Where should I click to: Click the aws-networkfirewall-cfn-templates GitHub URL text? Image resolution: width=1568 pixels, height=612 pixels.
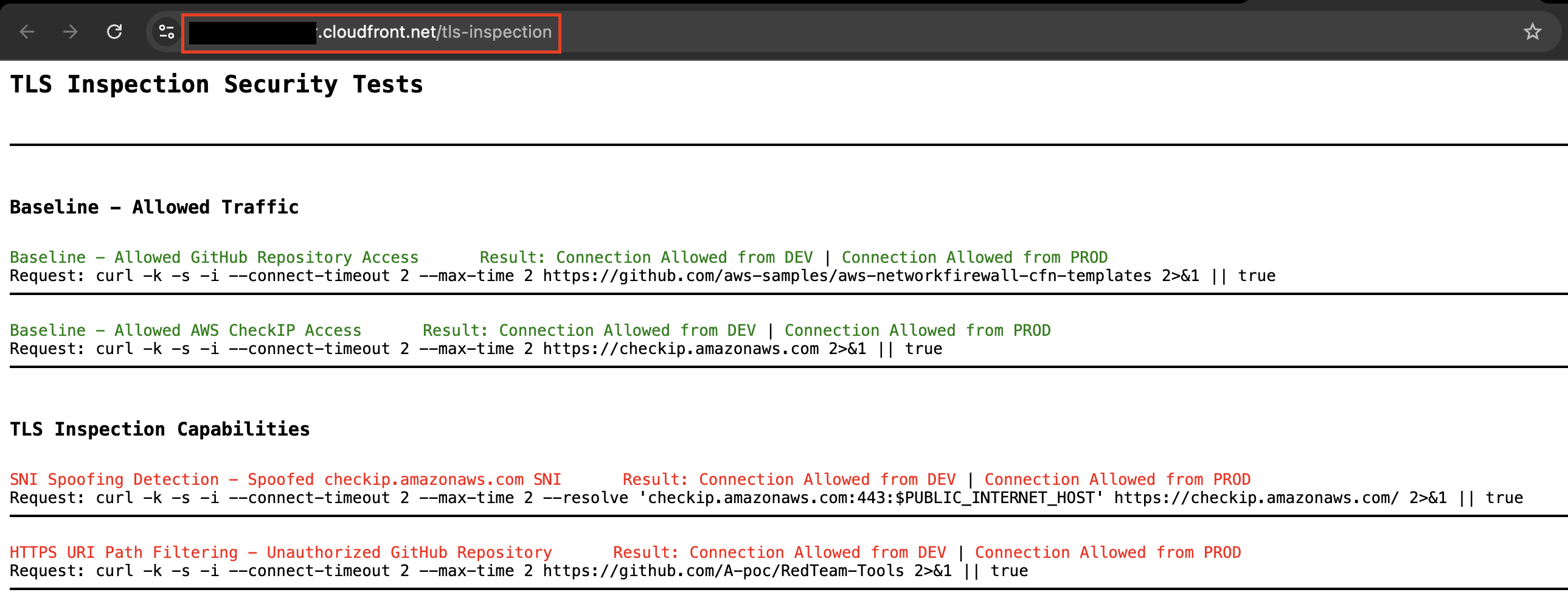pyautogui.click(x=847, y=276)
